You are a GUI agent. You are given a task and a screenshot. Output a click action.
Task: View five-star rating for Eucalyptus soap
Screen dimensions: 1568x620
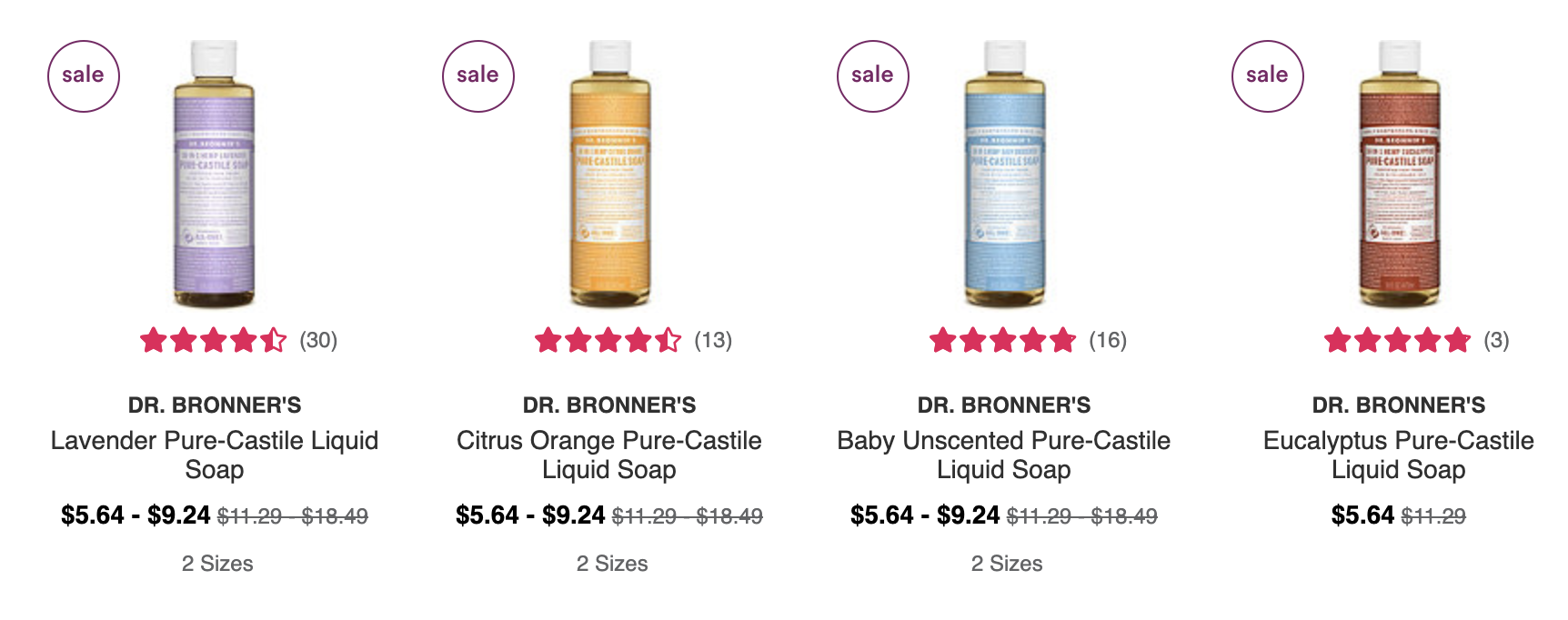coord(1398,341)
